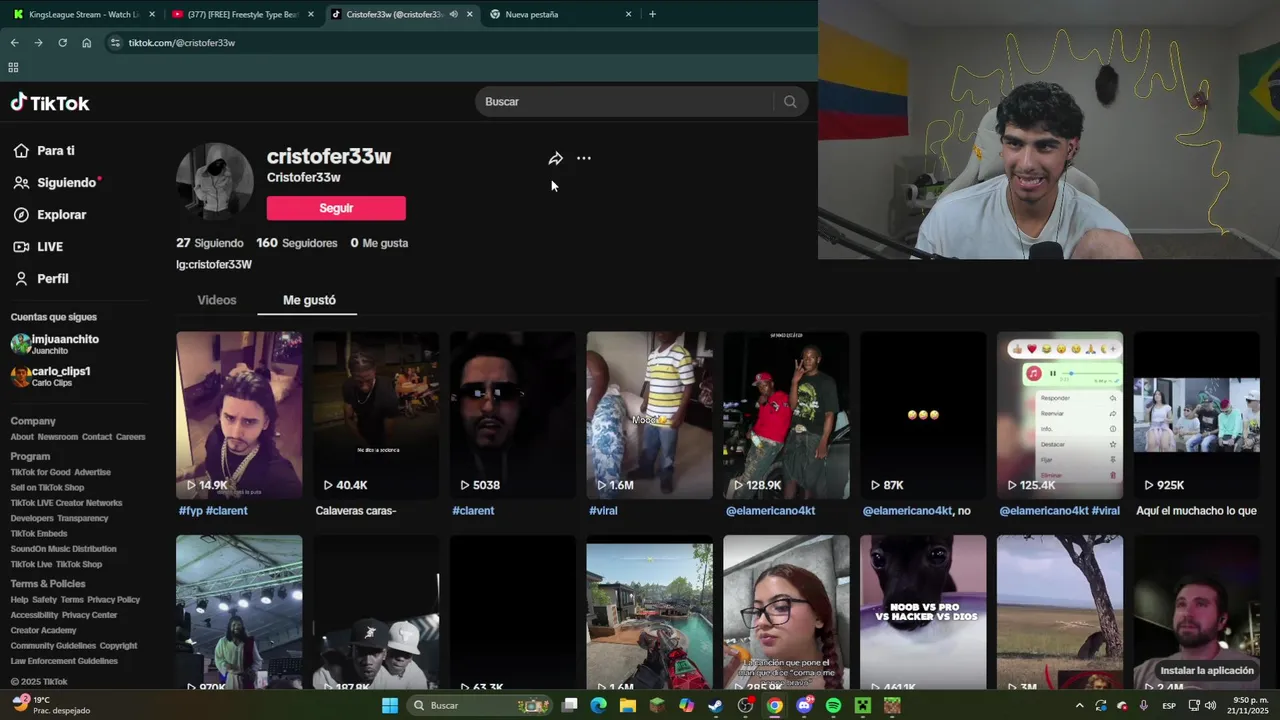The image size is (1280, 720).
Task: Open the Privacy Policy link
Action: point(114,600)
